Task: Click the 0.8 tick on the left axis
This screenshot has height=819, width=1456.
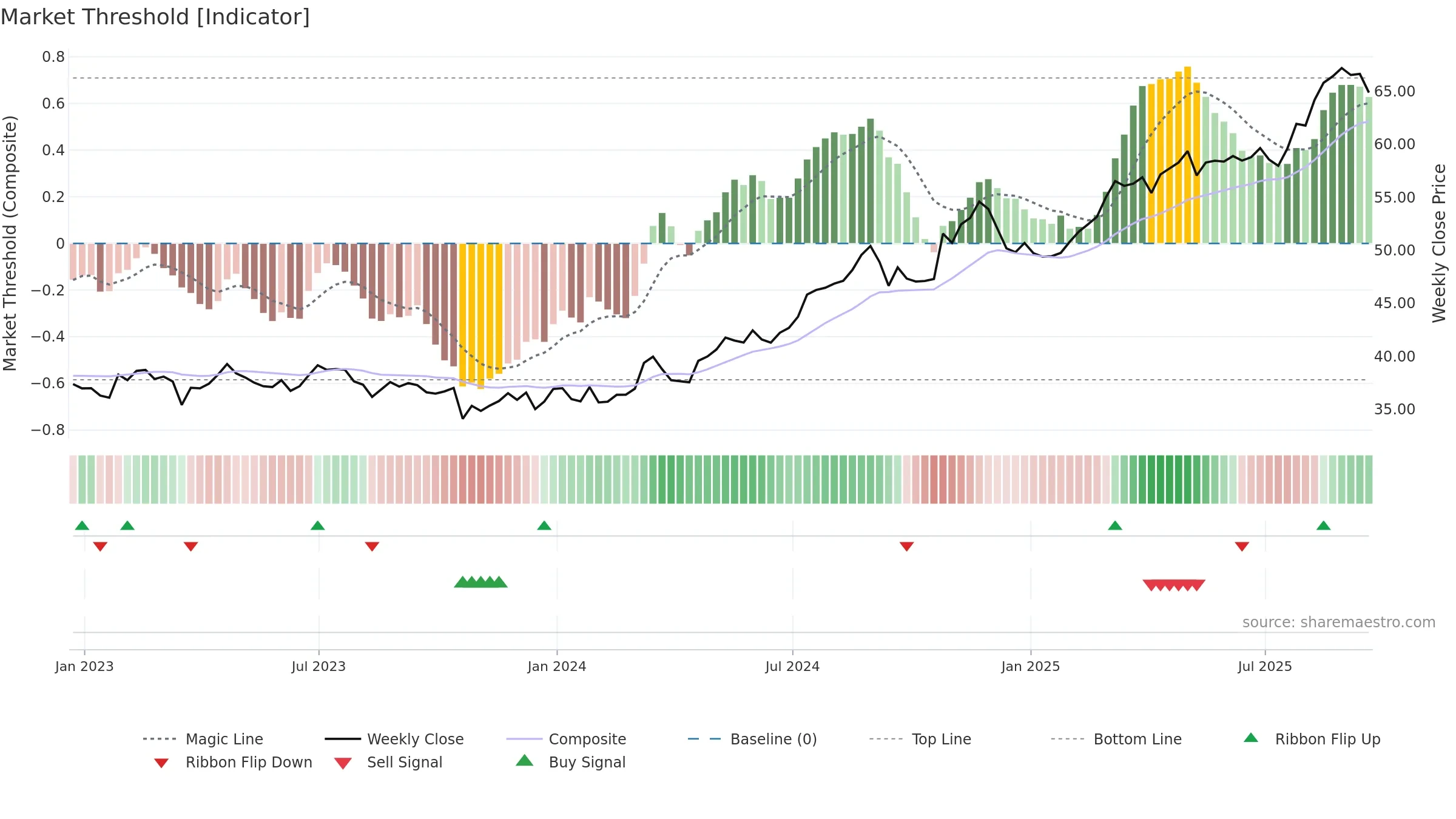Action: click(53, 57)
